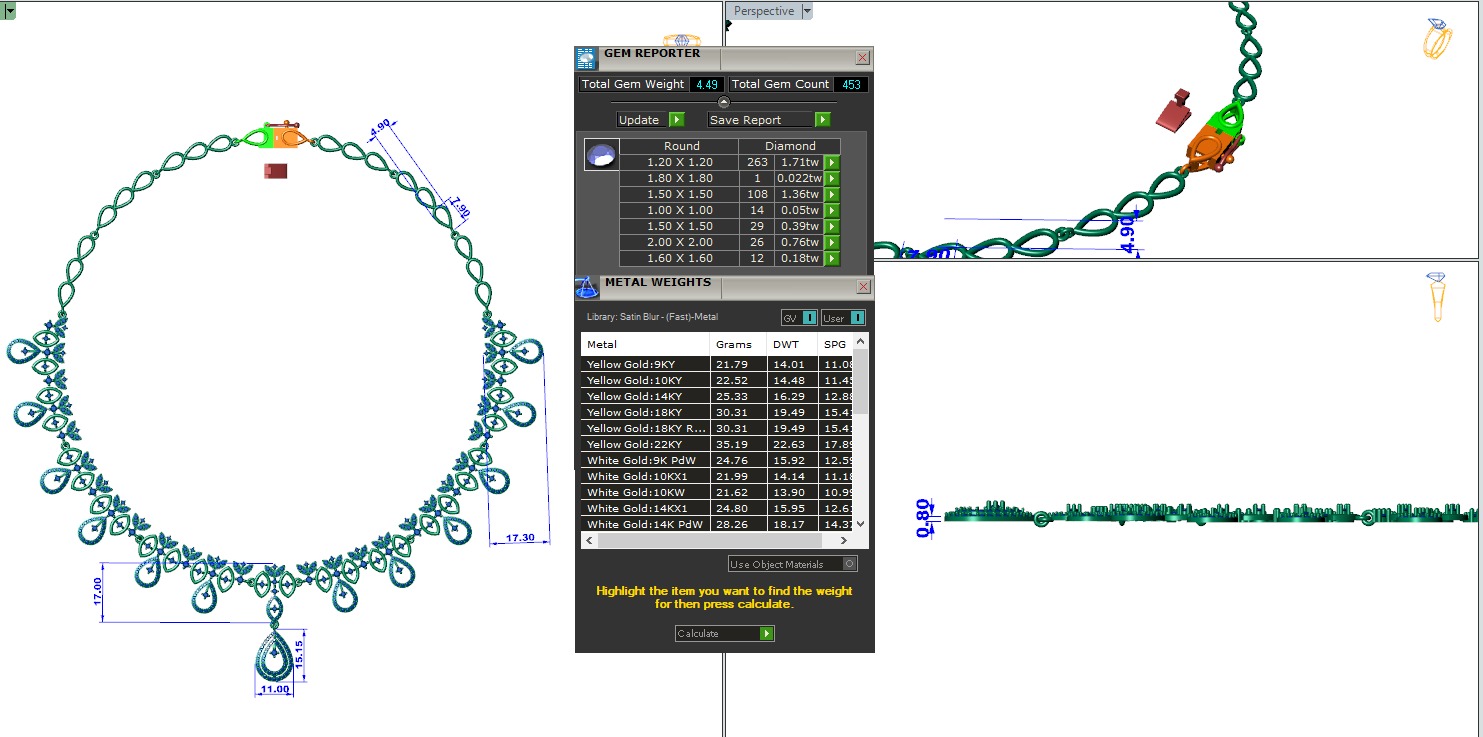Select the round diamond gem thumbnail
Screen dimensions: 1483x737
coord(601,155)
